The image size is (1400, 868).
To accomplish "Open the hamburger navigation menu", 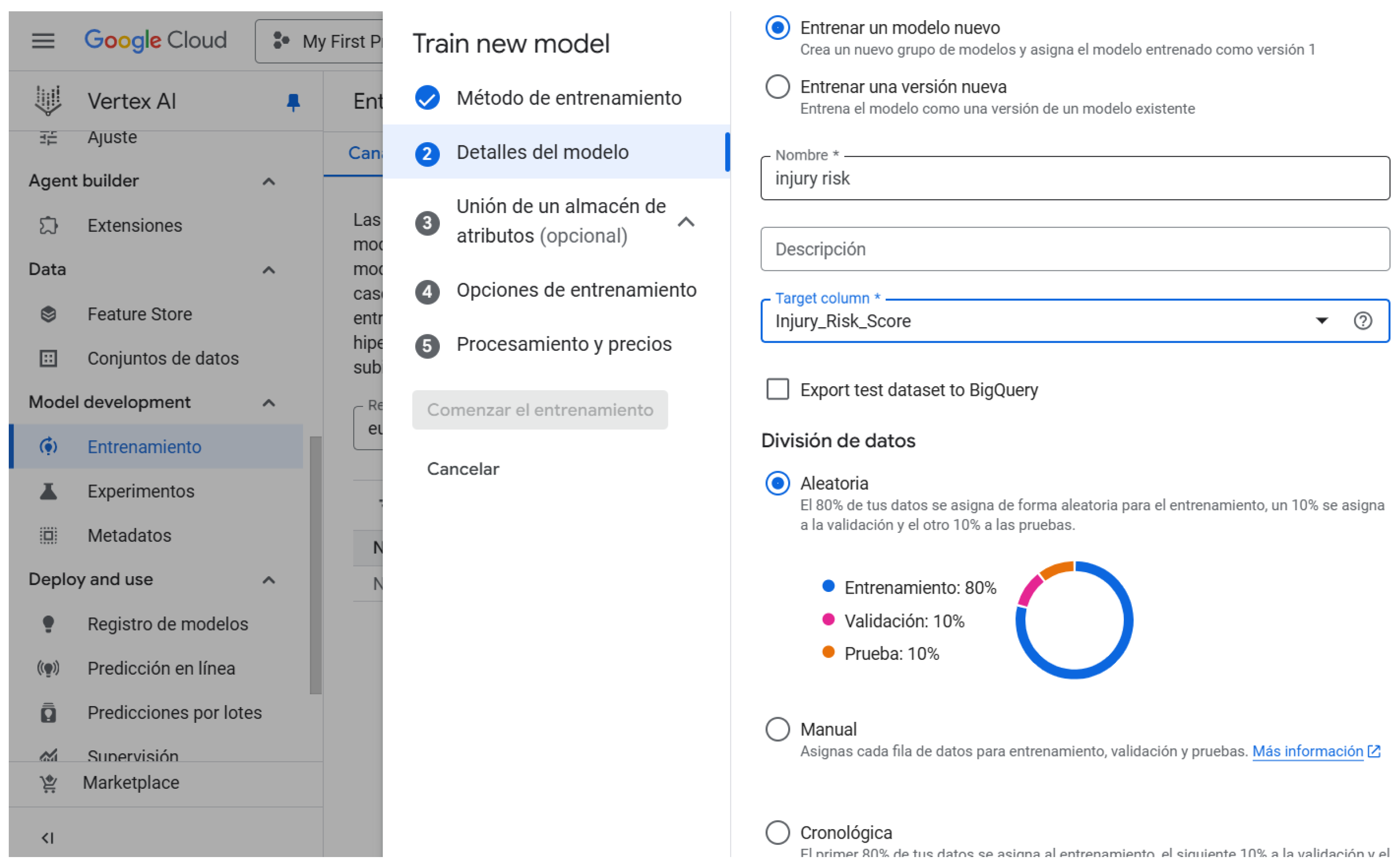I will pos(43,41).
